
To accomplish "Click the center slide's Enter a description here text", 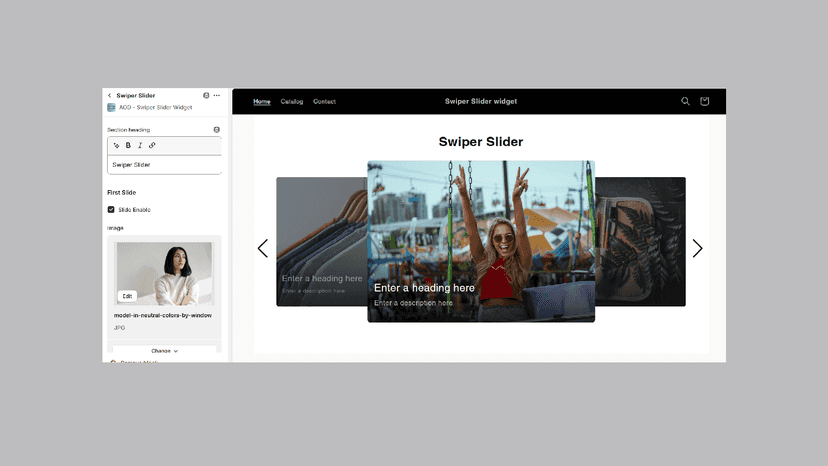I will point(413,303).
